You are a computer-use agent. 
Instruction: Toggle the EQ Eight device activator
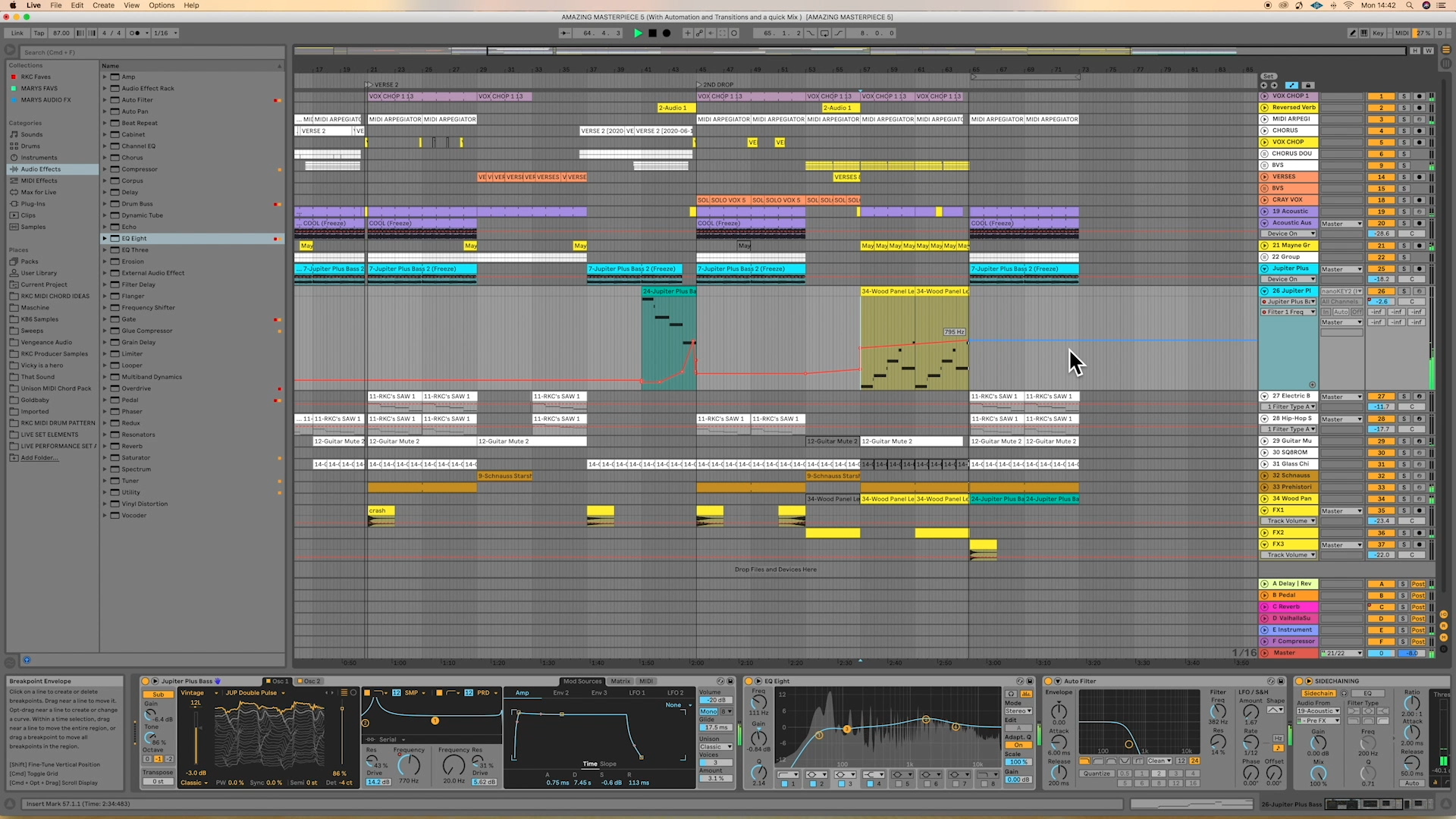748,681
